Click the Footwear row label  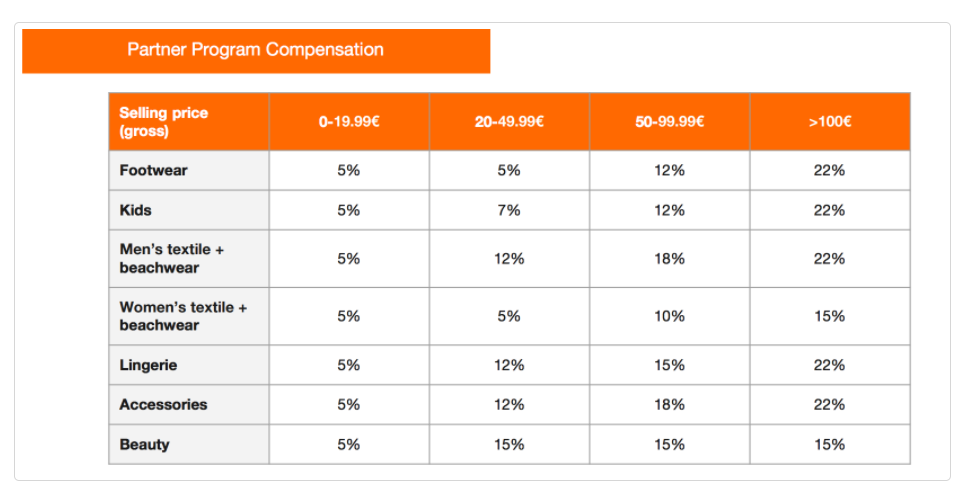point(154,171)
